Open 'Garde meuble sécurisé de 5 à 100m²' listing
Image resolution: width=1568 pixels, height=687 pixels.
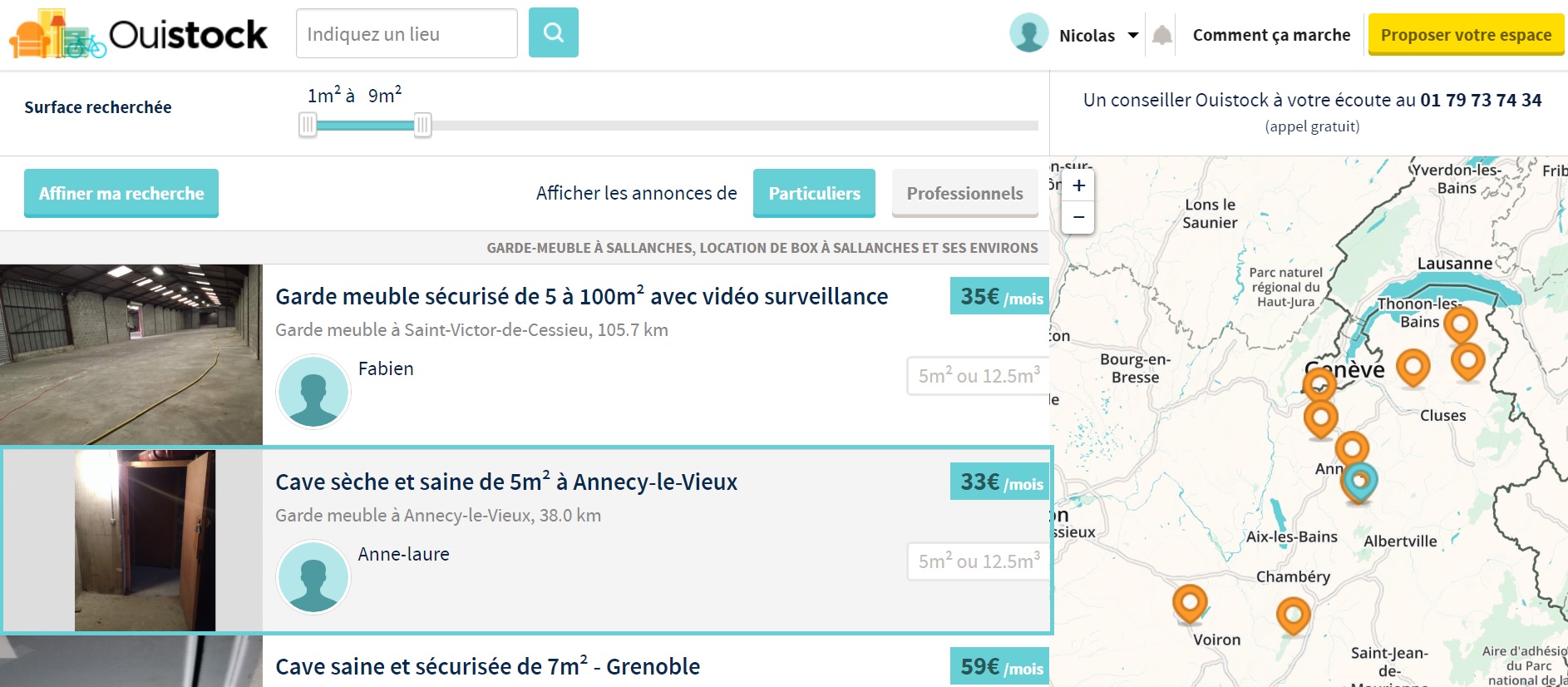582,296
